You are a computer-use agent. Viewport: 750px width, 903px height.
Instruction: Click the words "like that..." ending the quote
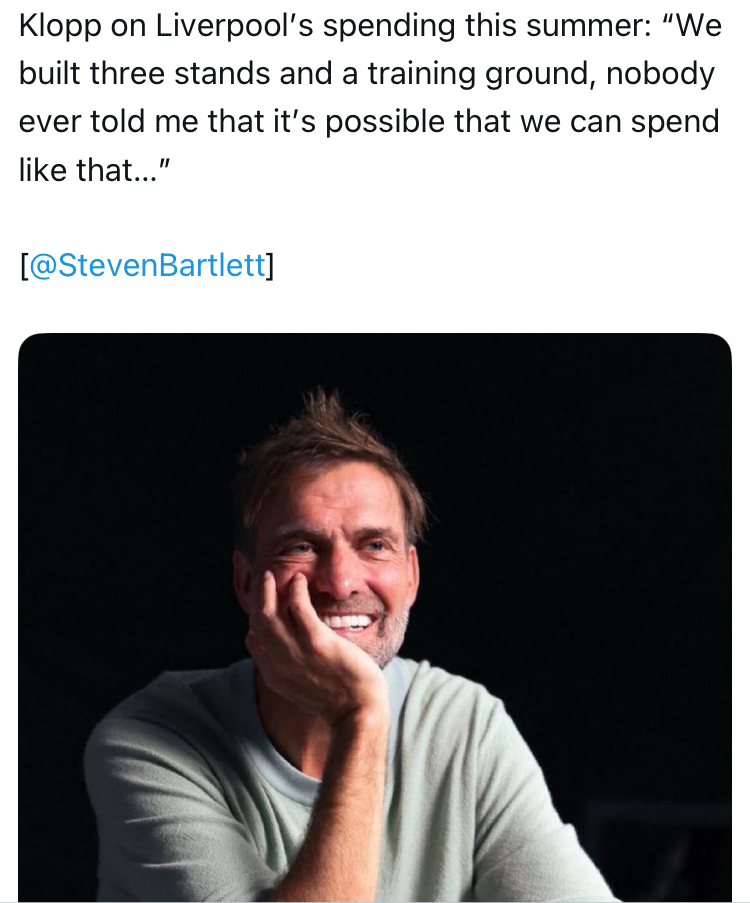(96, 170)
